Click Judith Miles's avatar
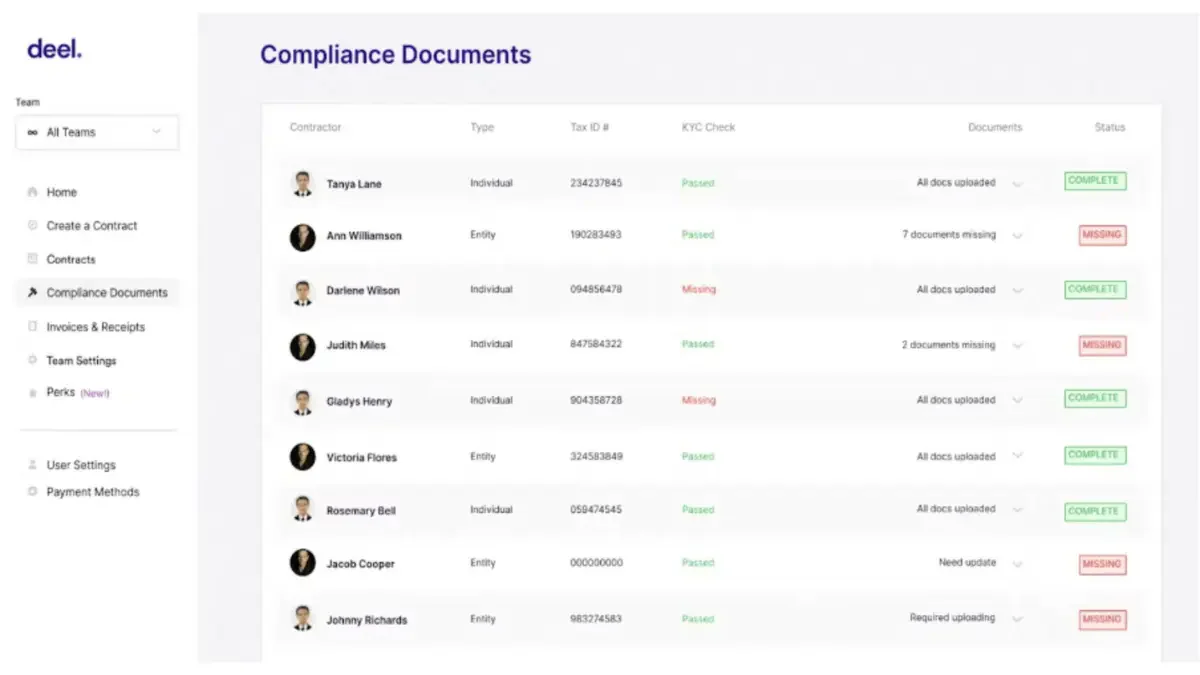 coord(302,346)
